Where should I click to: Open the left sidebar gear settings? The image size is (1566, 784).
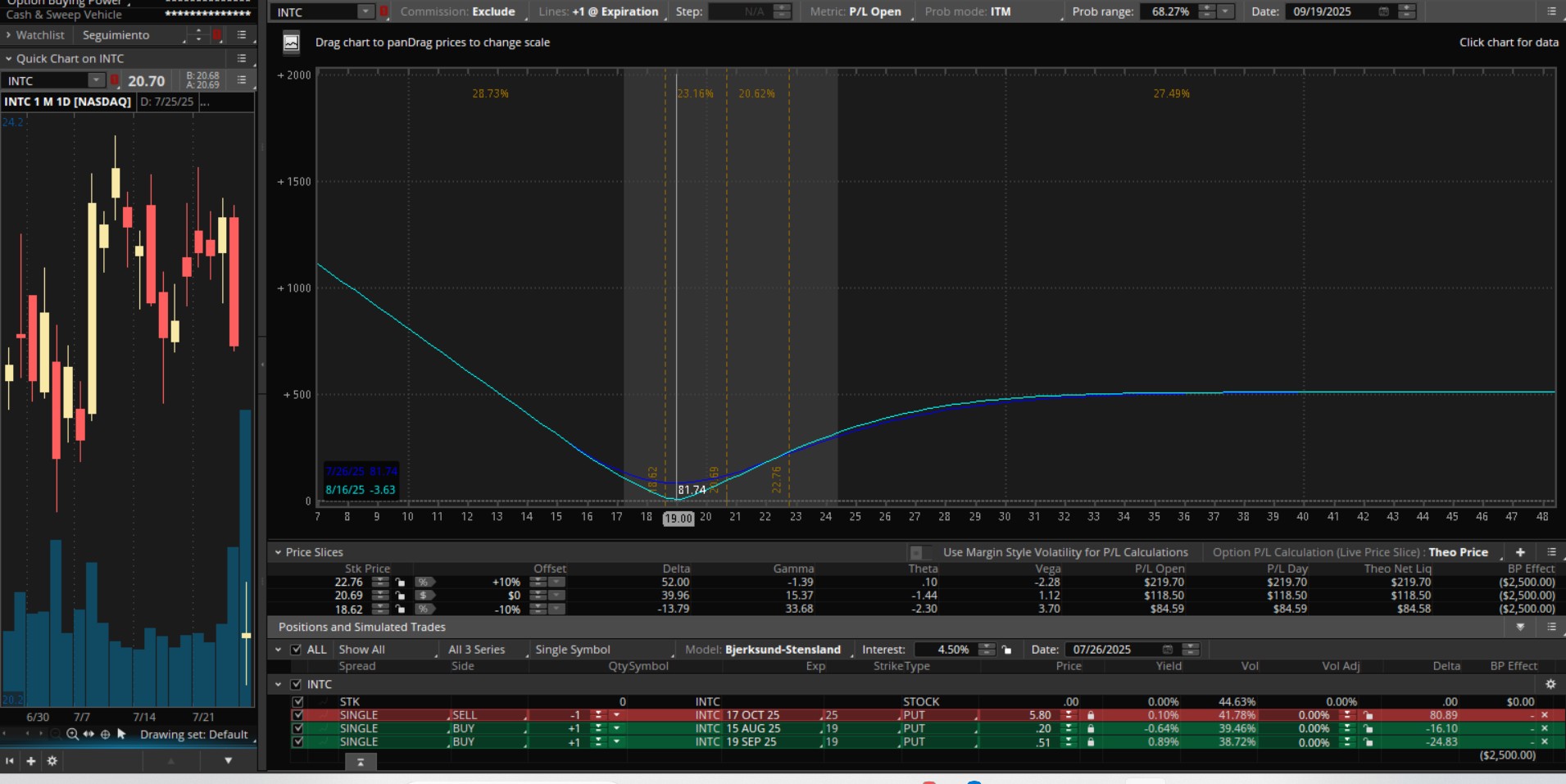tap(52, 761)
